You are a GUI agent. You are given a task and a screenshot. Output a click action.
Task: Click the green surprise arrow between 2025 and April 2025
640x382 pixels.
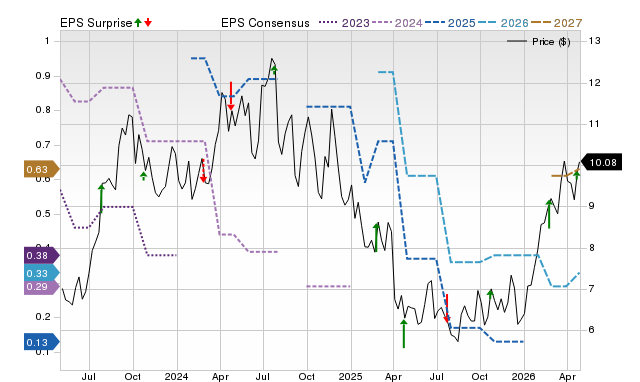(376, 238)
